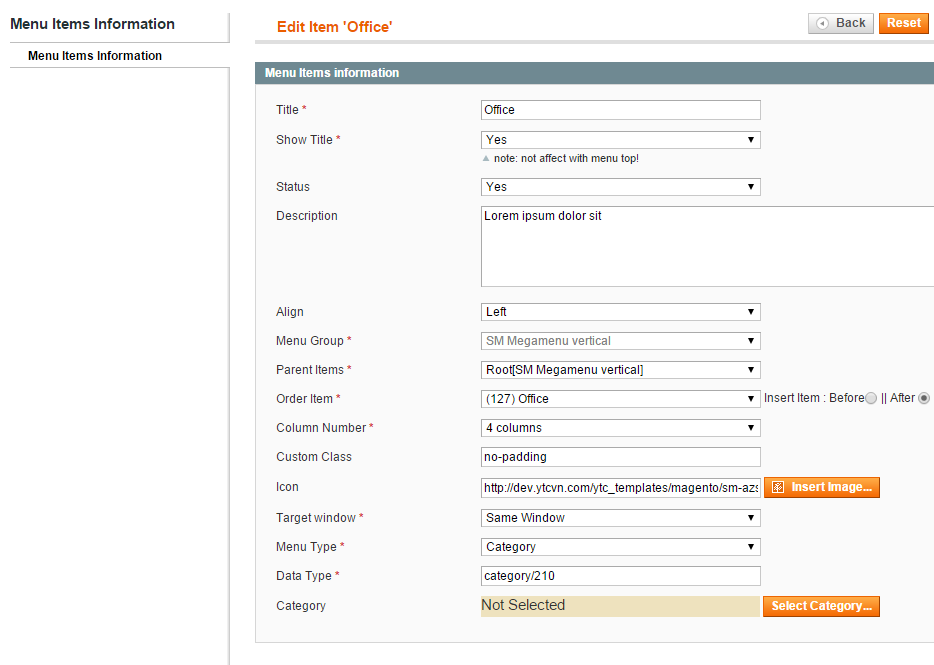
Task: Click the Icon URL input field
Action: 621,488
